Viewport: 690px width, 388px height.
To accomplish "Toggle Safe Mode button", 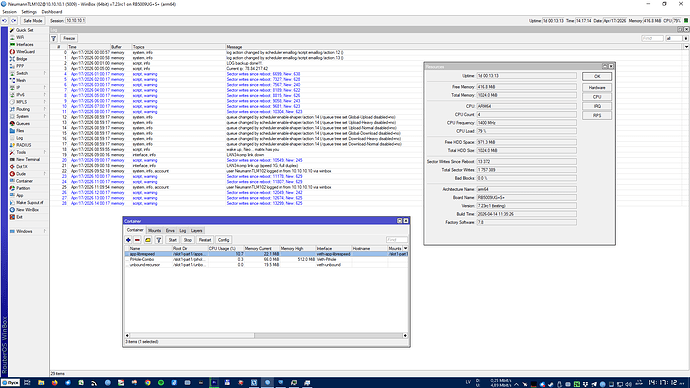I will pos(33,21).
